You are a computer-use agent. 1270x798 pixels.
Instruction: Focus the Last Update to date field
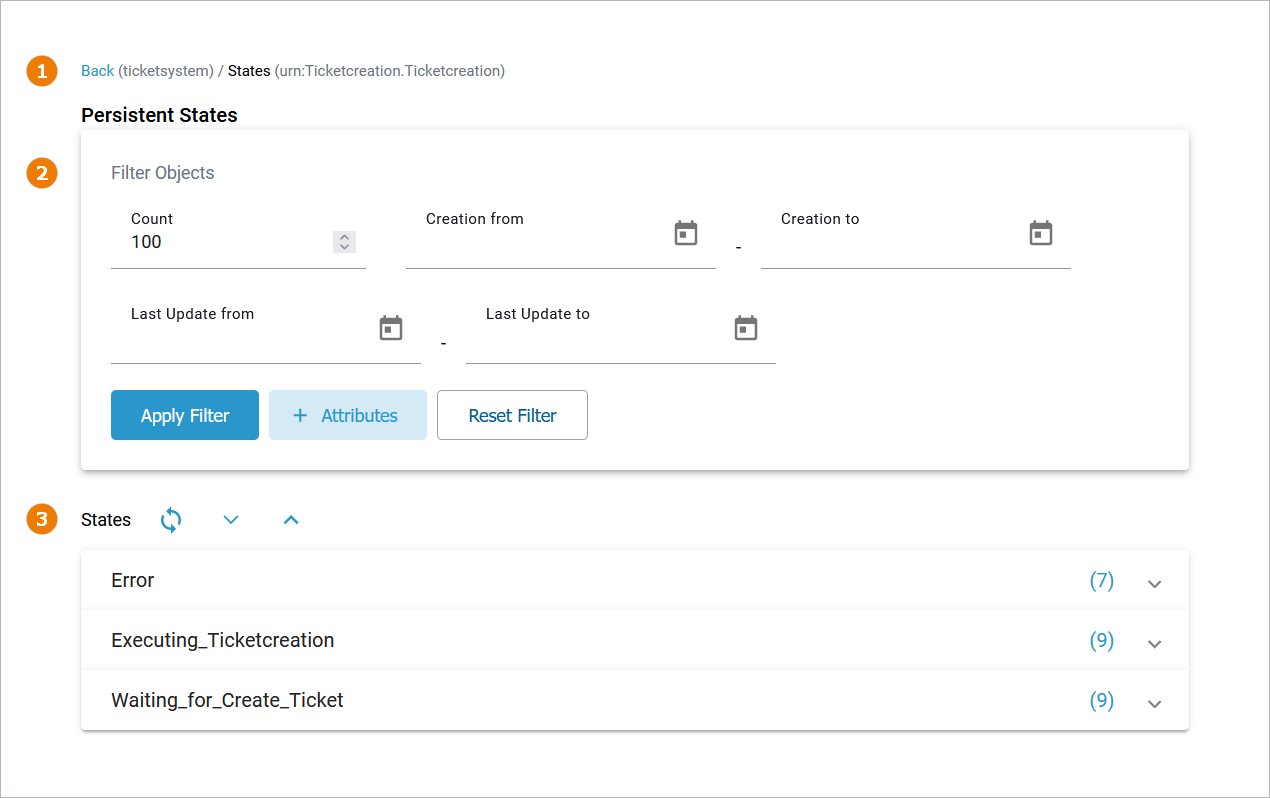(x=595, y=338)
